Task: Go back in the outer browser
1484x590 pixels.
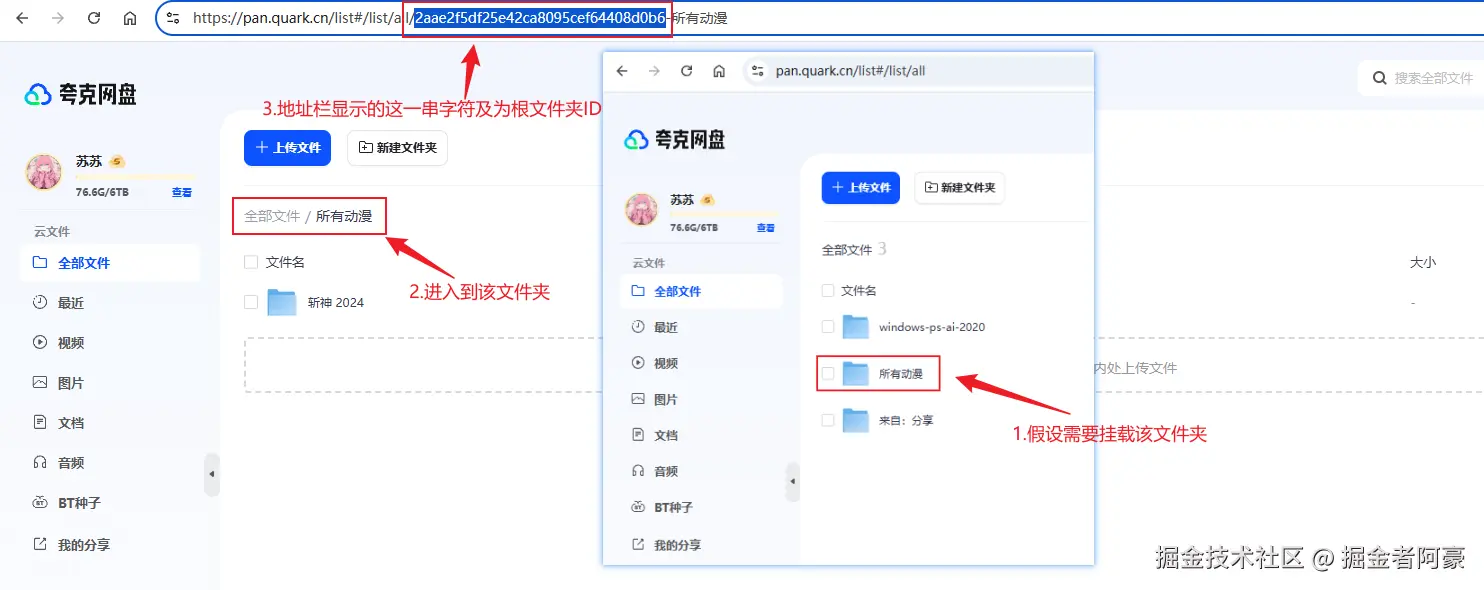Action: click(x=22, y=18)
